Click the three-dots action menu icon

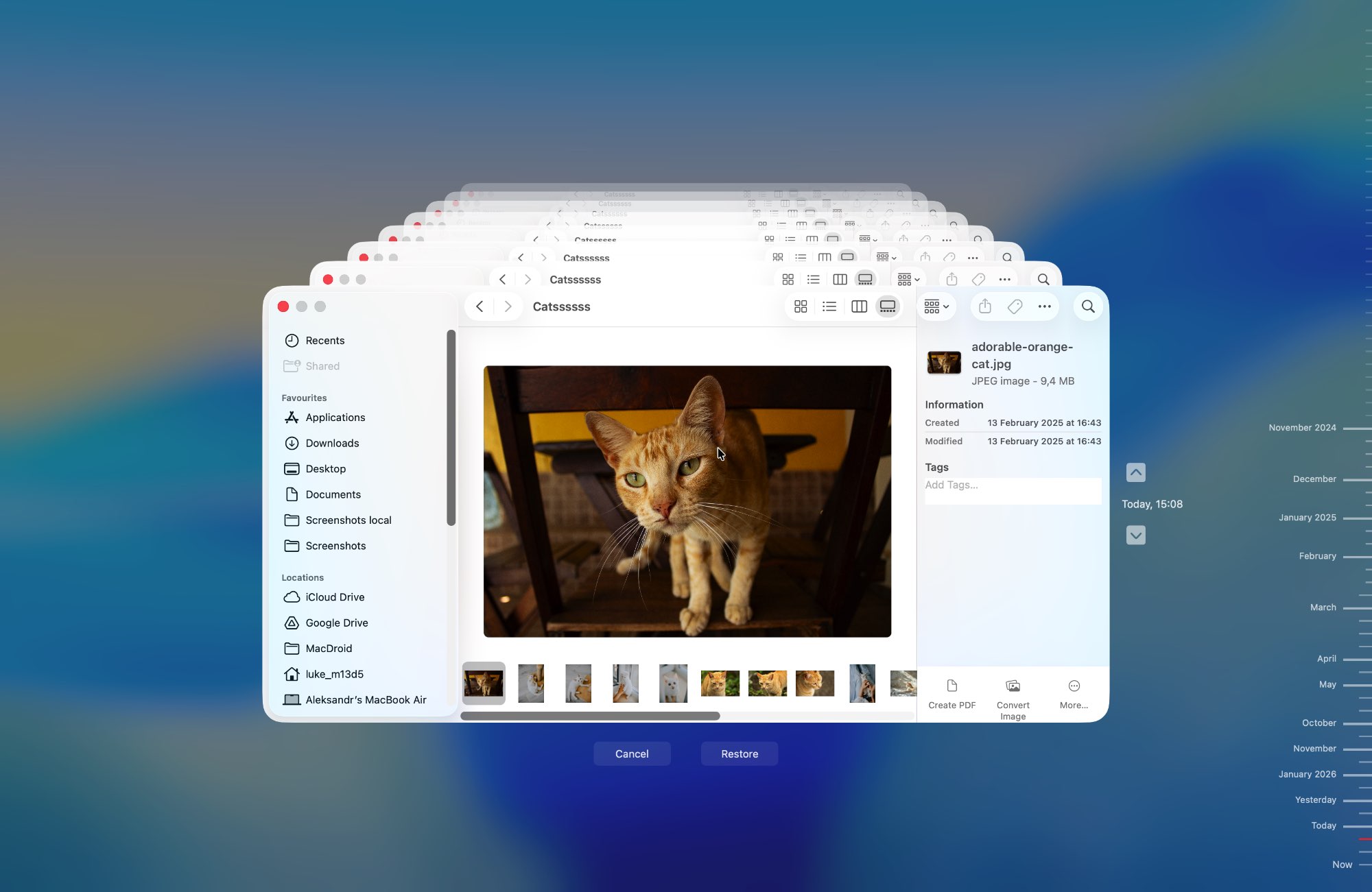click(1044, 306)
